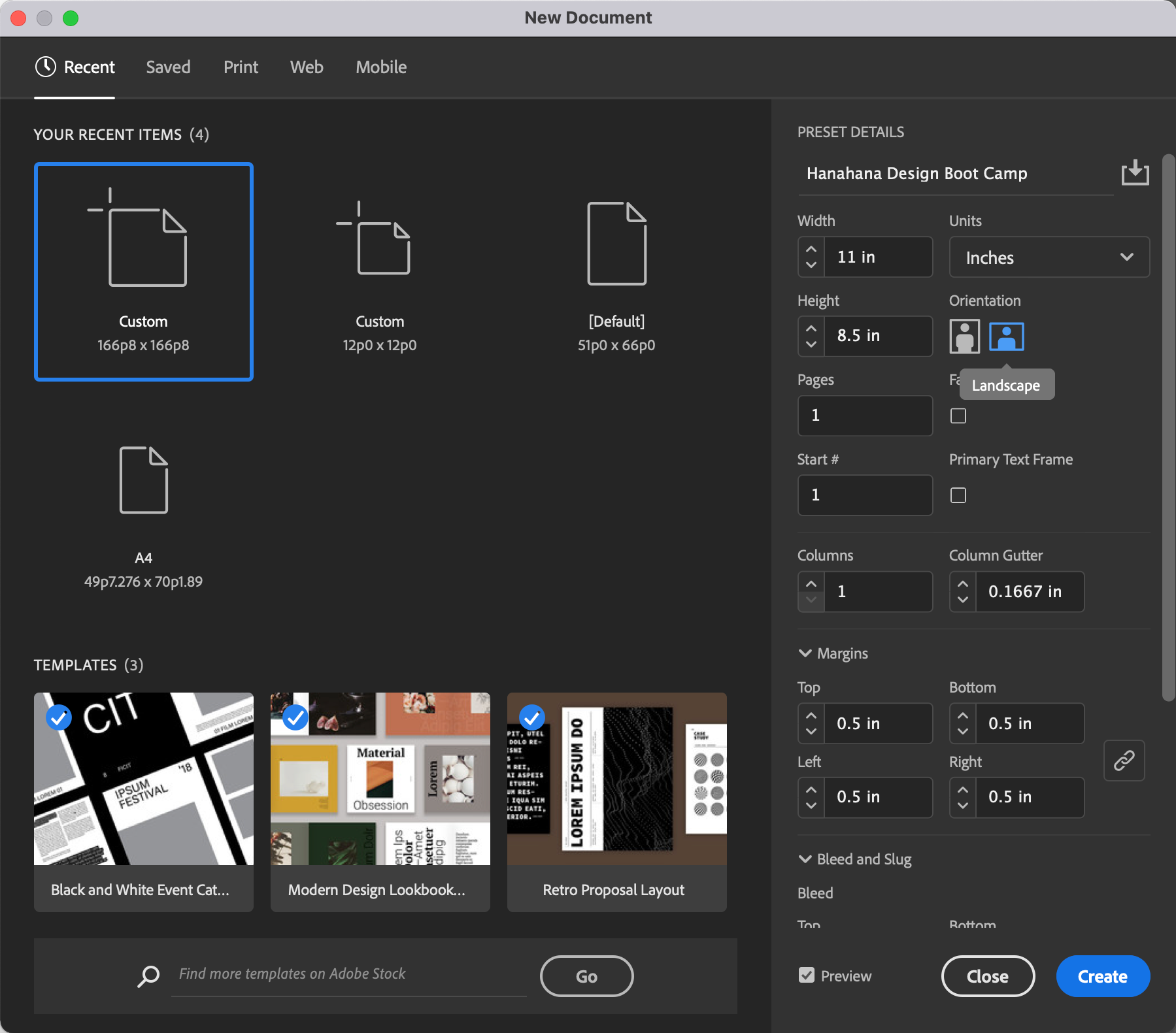Toggle the margins link chain icon
Image resolution: width=1176 pixels, height=1033 pixels.
[x=1124, y=761]
